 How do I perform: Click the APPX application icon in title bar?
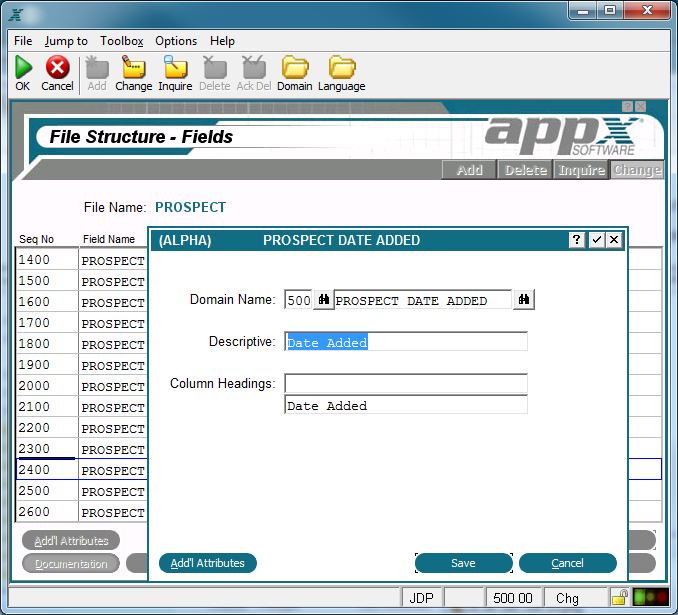(x=16, y=15)
